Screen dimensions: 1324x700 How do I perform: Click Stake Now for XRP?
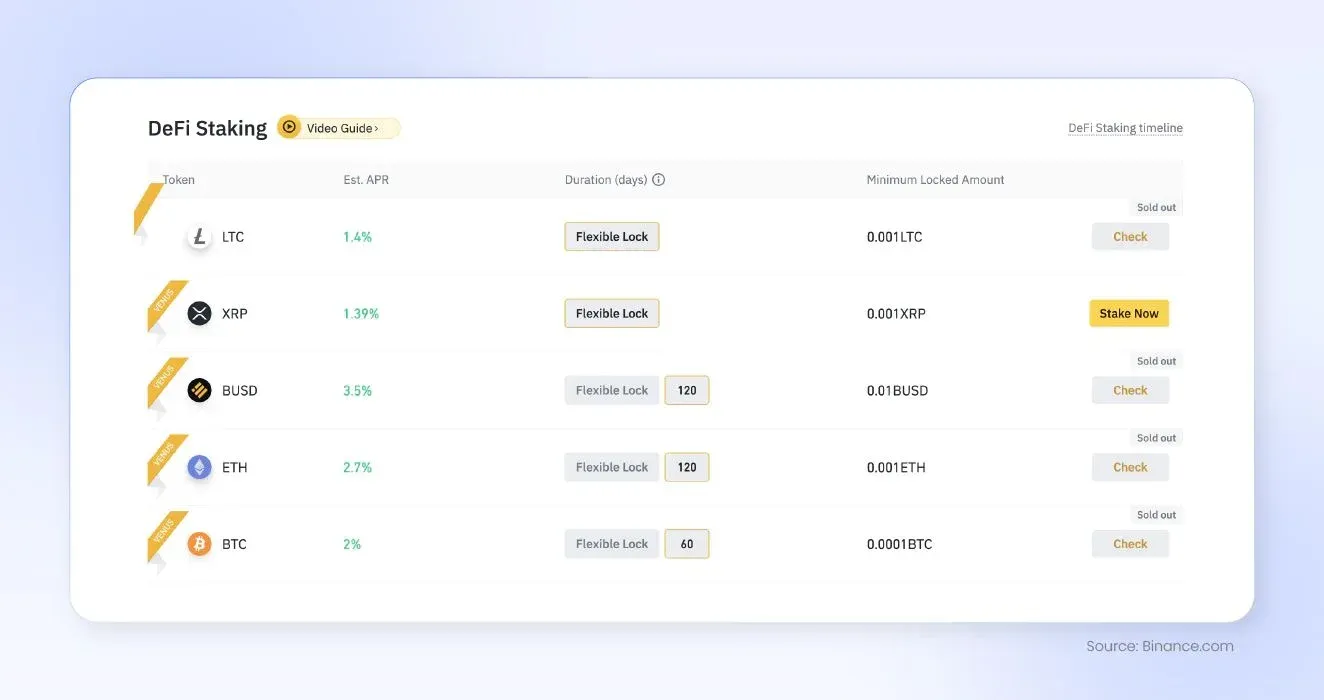point(1129,313)
